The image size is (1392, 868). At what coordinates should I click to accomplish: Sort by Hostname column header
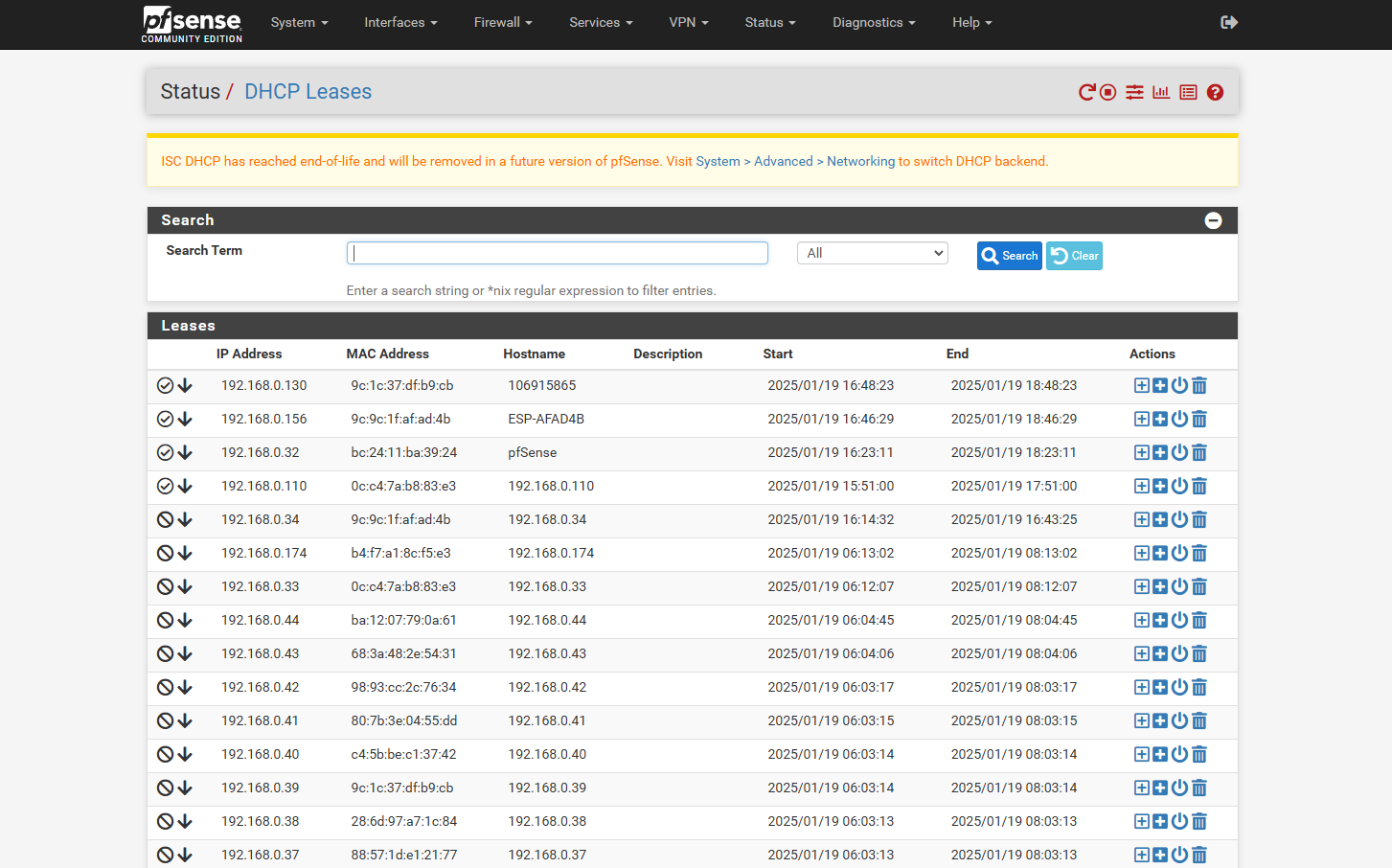pyautogui.click(x=535, y=354)
